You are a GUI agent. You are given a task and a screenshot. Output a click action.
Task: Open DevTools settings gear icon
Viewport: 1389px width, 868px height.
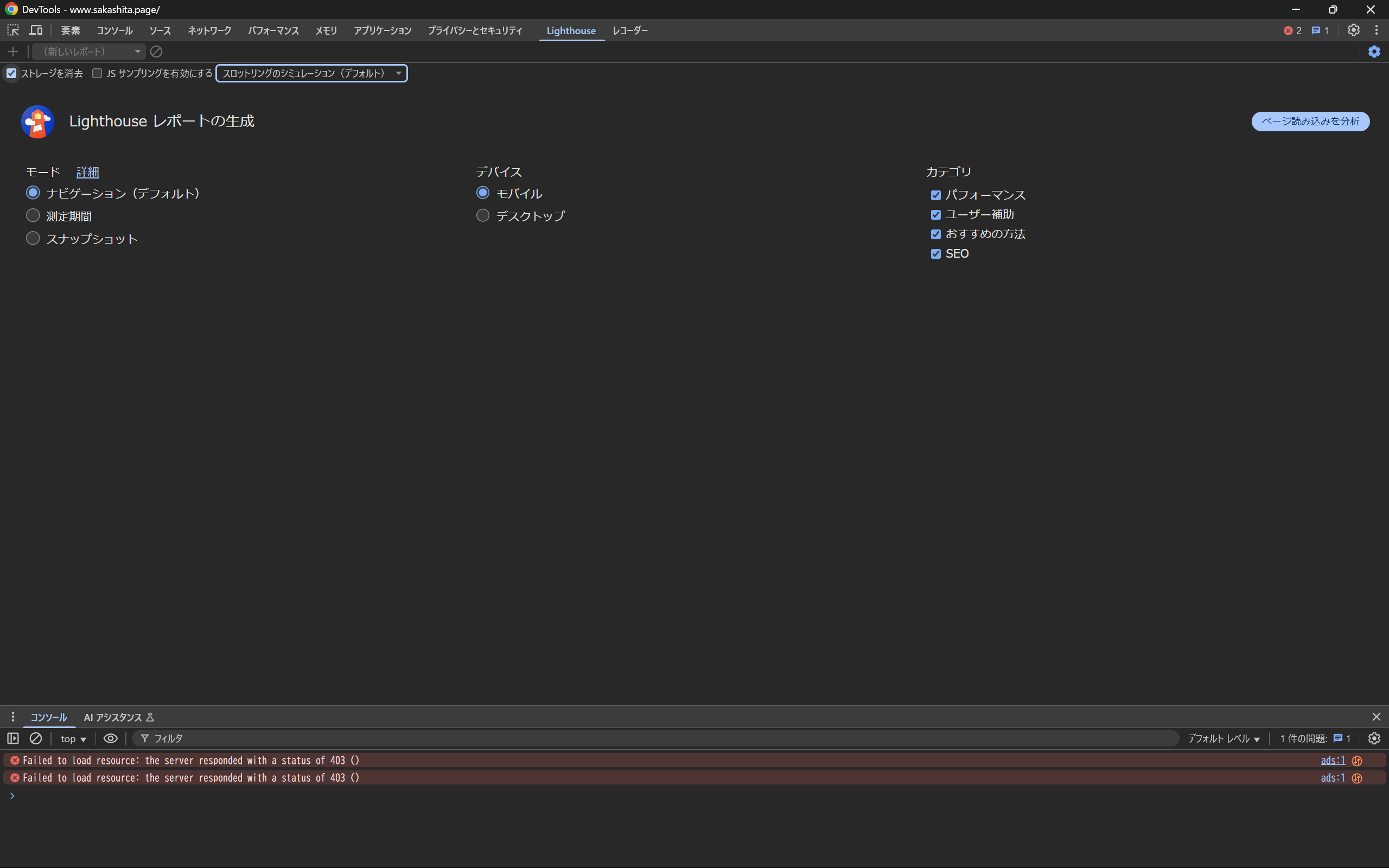[1353, 30]
